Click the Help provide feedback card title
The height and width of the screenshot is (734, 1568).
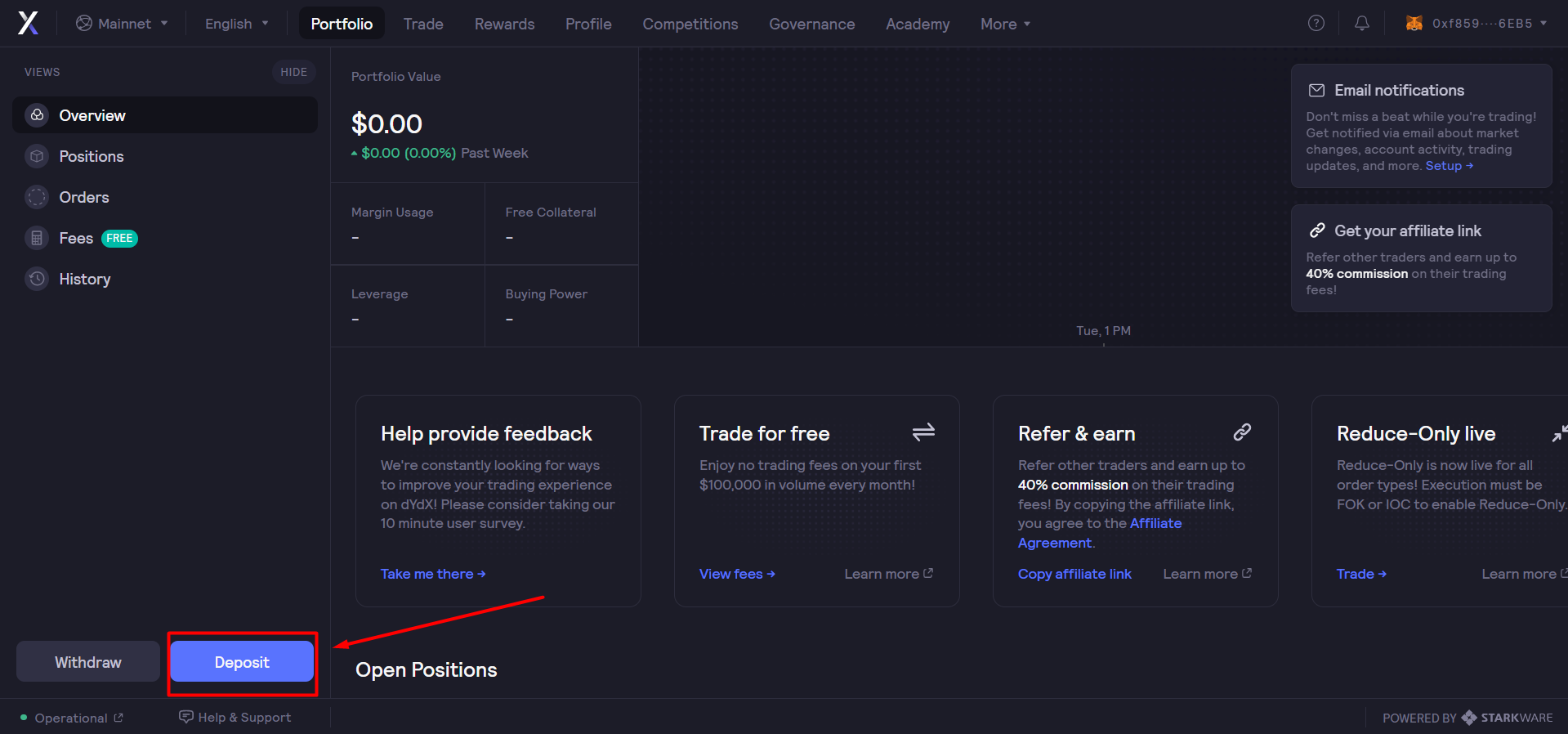pos(486,434)
